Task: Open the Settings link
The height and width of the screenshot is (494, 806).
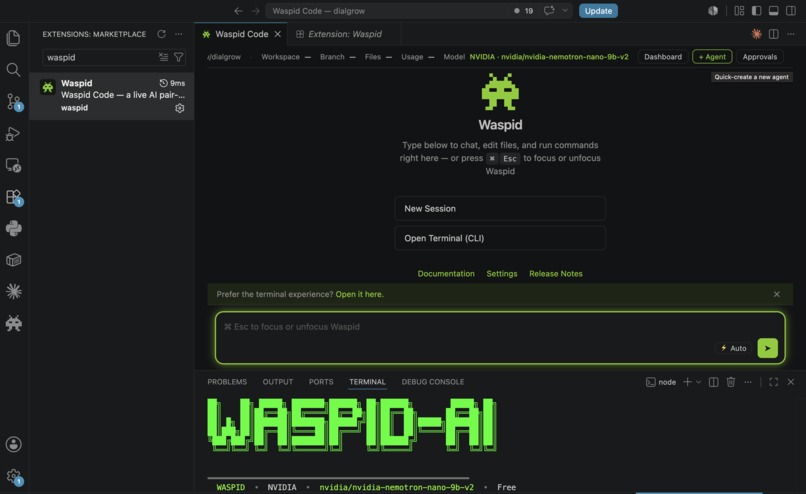Action: pyautogui.click(x=502, y=273)
